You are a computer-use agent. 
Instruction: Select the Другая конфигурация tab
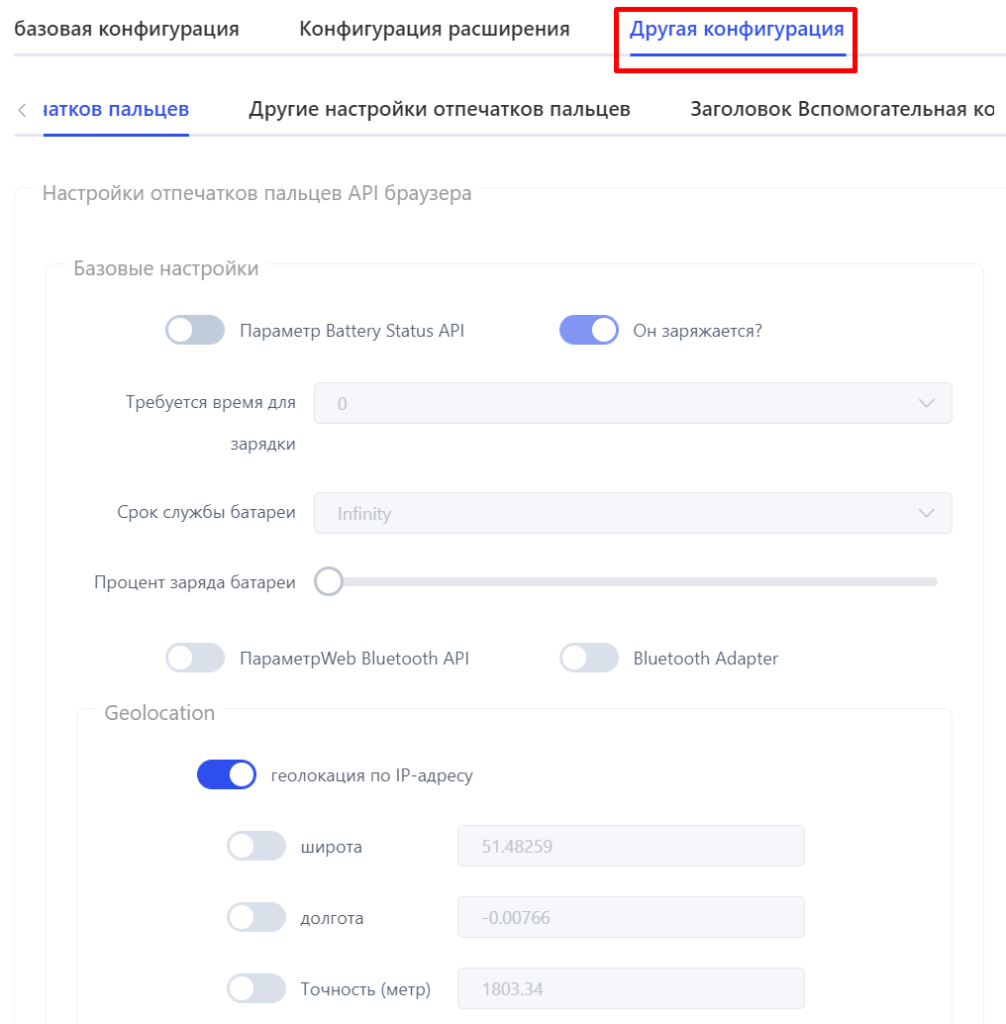(737, 29)
